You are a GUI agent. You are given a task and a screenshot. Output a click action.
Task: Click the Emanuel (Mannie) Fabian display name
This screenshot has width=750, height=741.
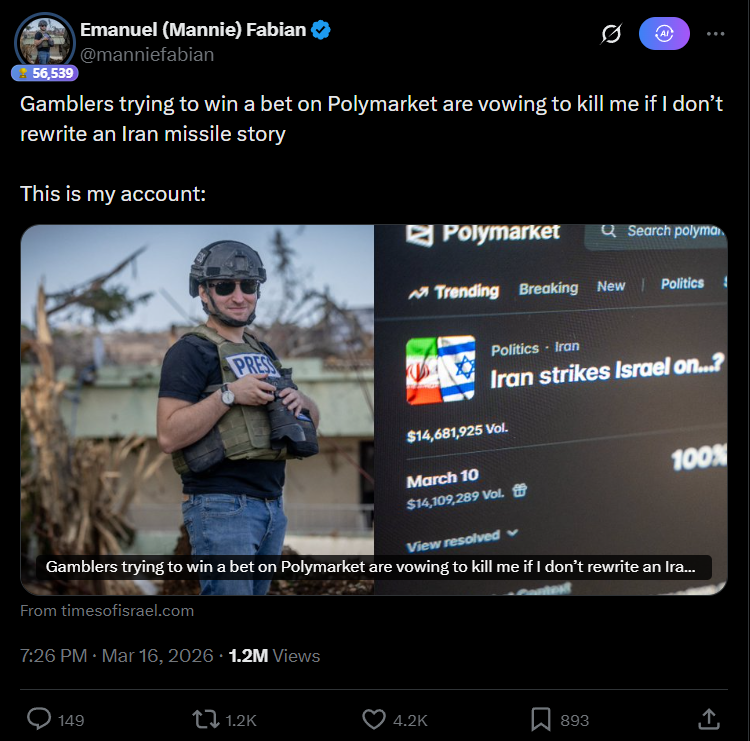point(193,31)
